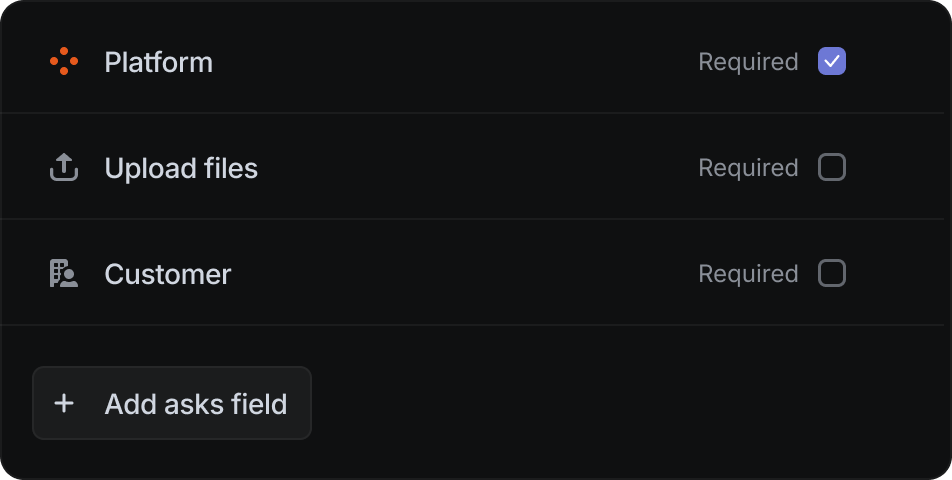
Task: Mark Upload files as required
Action: point(832,167)
